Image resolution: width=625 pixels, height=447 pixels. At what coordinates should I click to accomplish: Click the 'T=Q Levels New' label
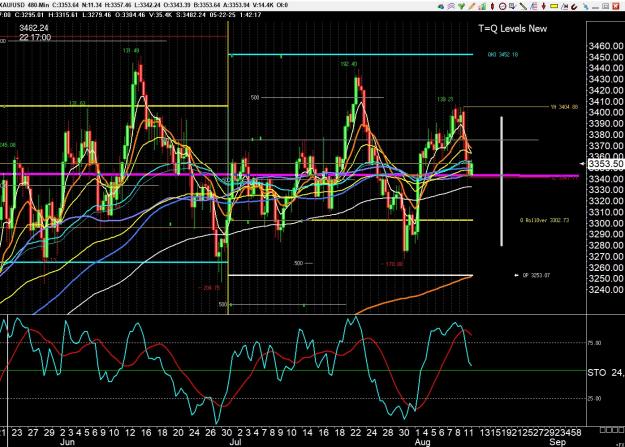513,28
